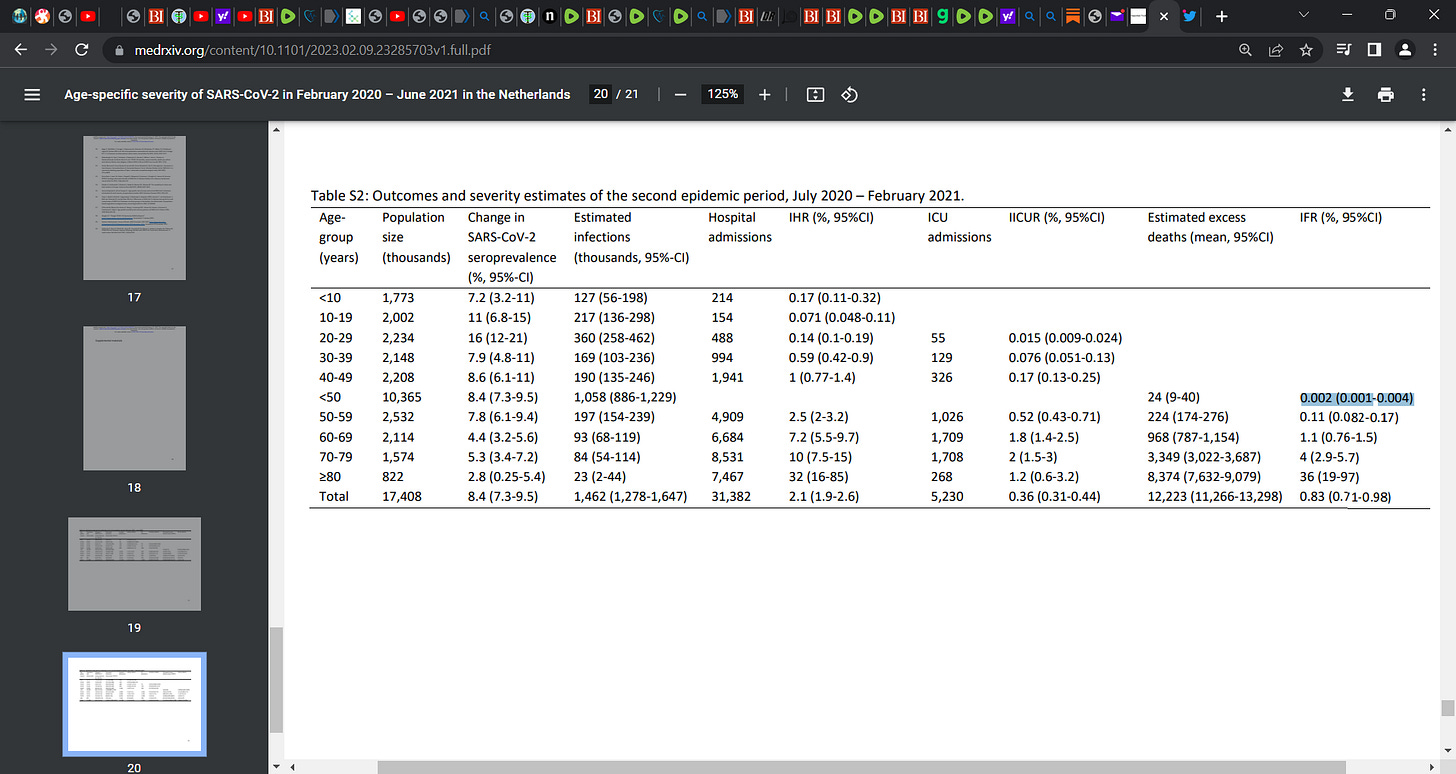
Task: Click the IFR (%, 95%CI) column header
Action: [x=1340, y=217]
